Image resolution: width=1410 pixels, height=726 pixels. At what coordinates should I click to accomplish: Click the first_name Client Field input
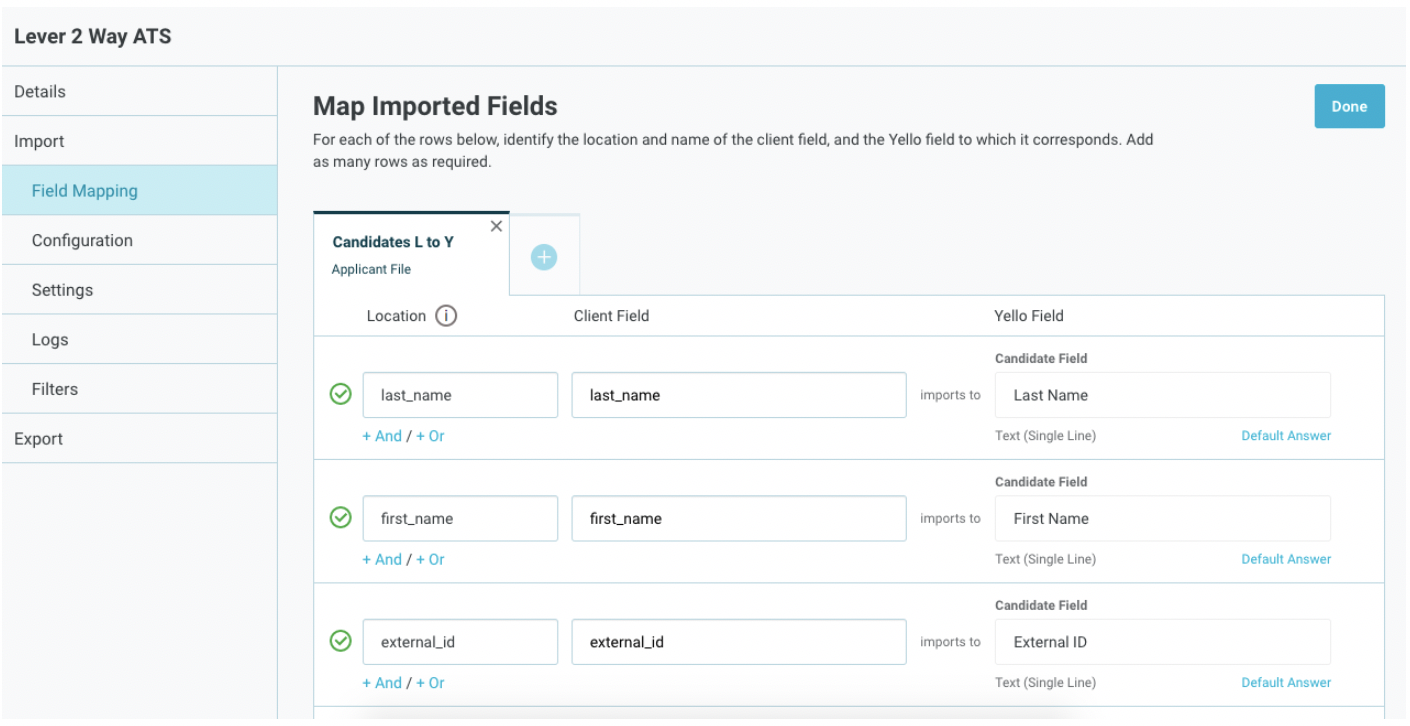tap(739, 518)
